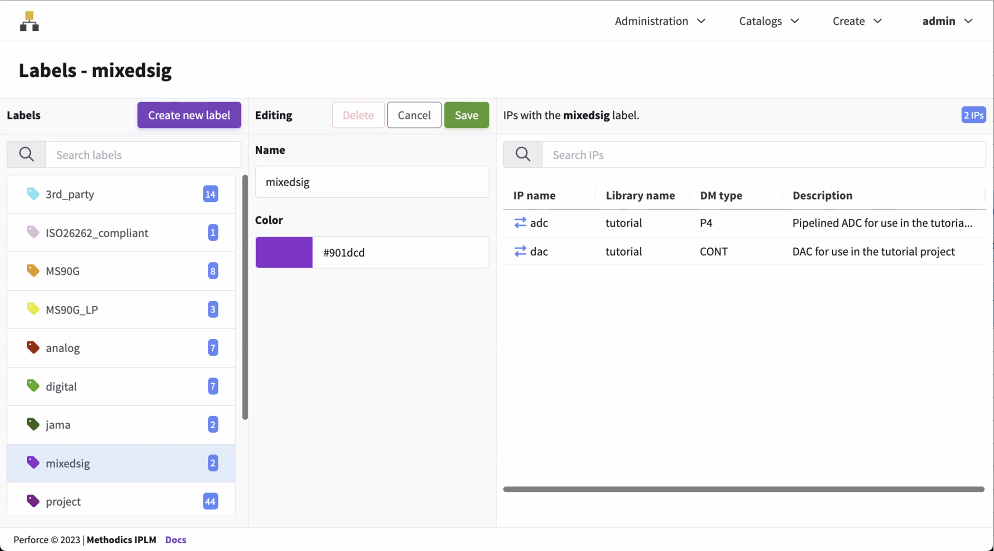
Task: Click the adc IP type icon
Action: tap(520, 223)
